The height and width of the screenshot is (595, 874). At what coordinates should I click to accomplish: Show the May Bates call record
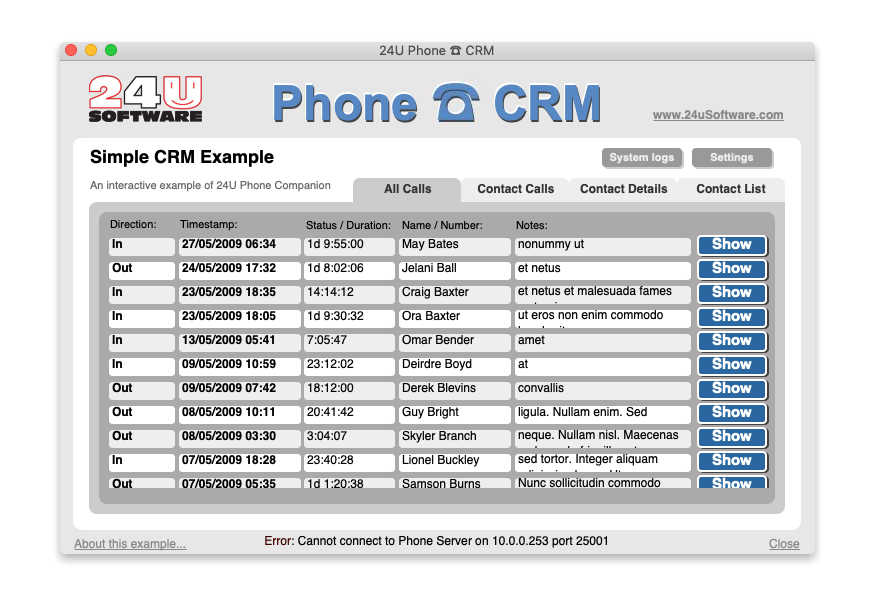click(x=731, y=245)
